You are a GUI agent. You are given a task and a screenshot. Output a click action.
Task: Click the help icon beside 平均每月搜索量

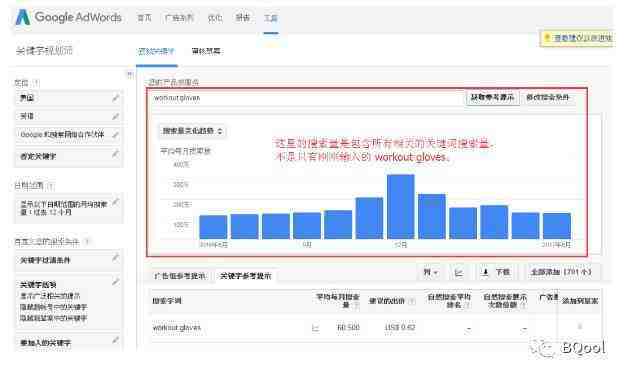click(357, 305)
